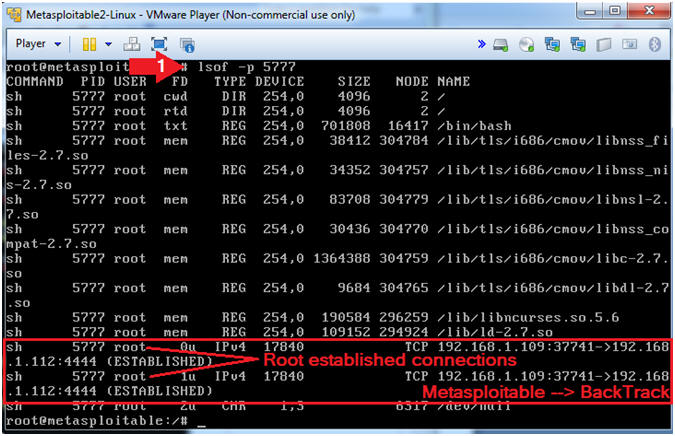675x436 pixels.
Task: Click the node value 304770
Action: (404, 229)
